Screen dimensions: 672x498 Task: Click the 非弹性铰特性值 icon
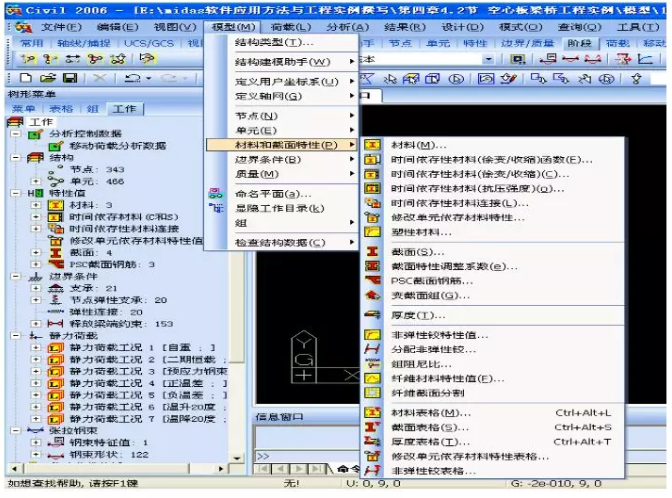pos(372,335)
